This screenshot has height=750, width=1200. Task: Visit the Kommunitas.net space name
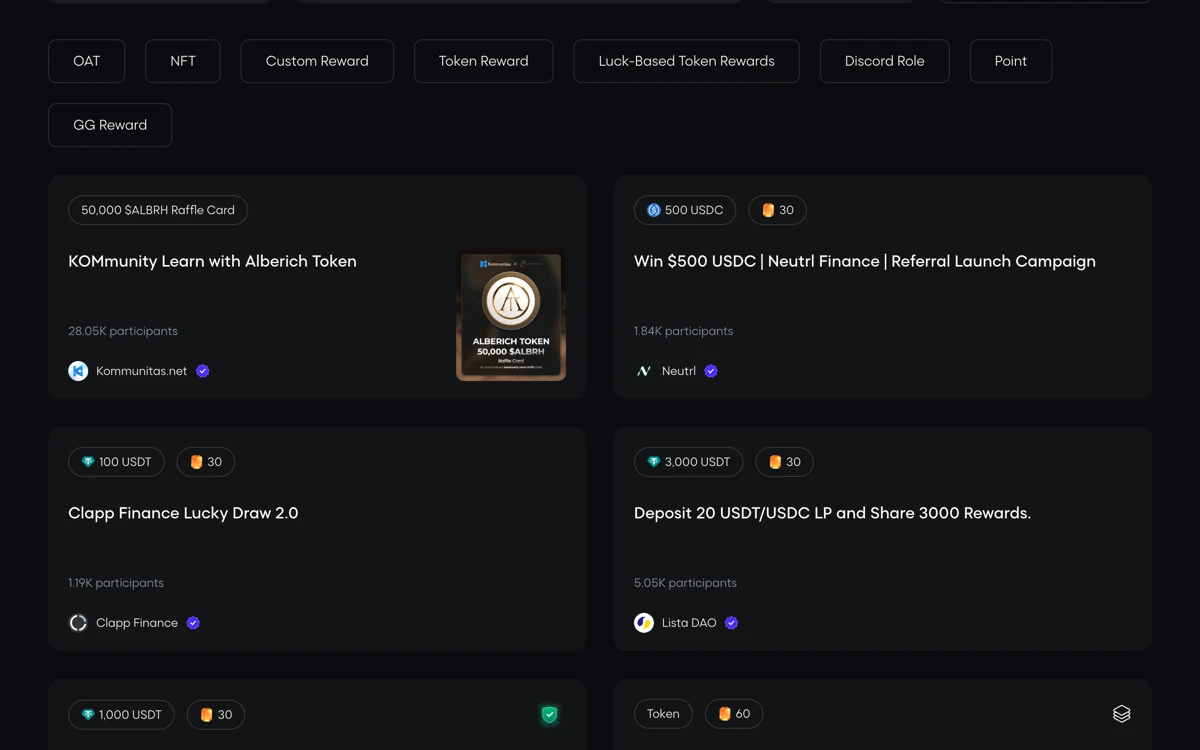click(x=141, y=371)
